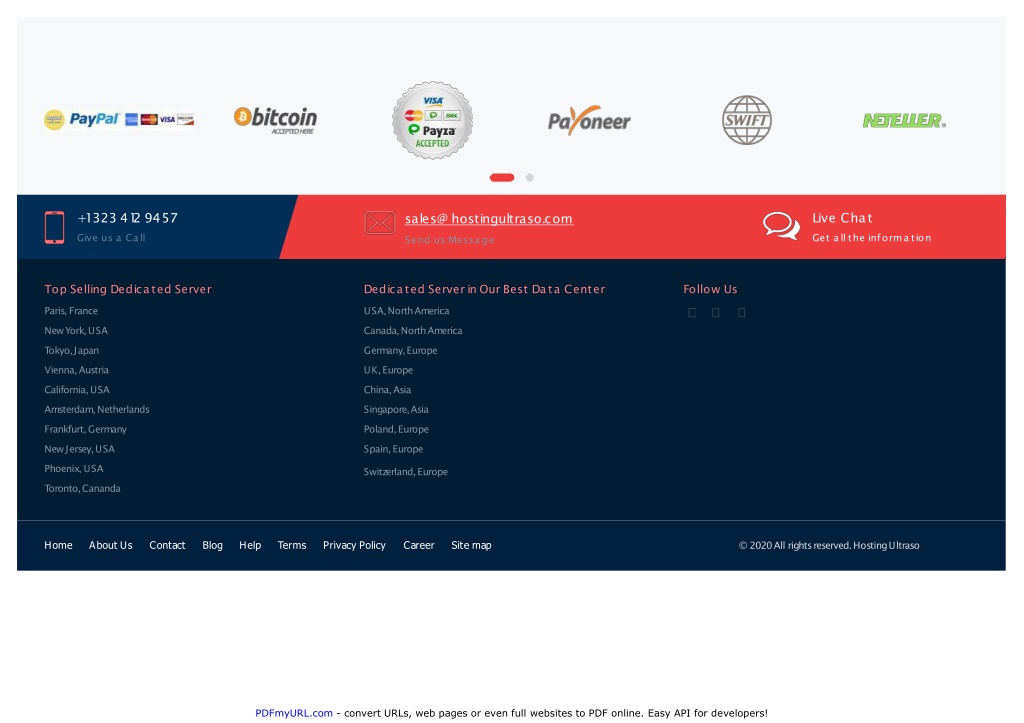Screen dimensions: 1024x723
Task: Click the Neteller logo
Action: click(x=904, y=120)
